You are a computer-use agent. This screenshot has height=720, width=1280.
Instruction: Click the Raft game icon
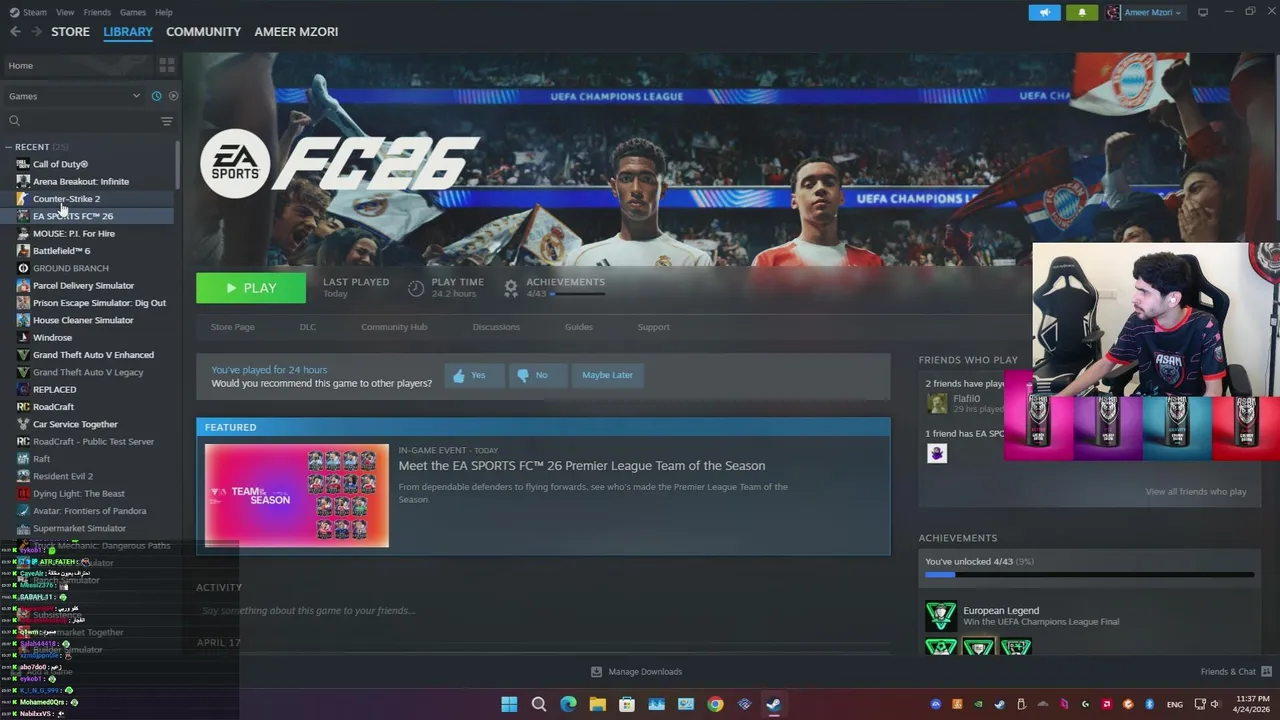[x=23, y=459]
